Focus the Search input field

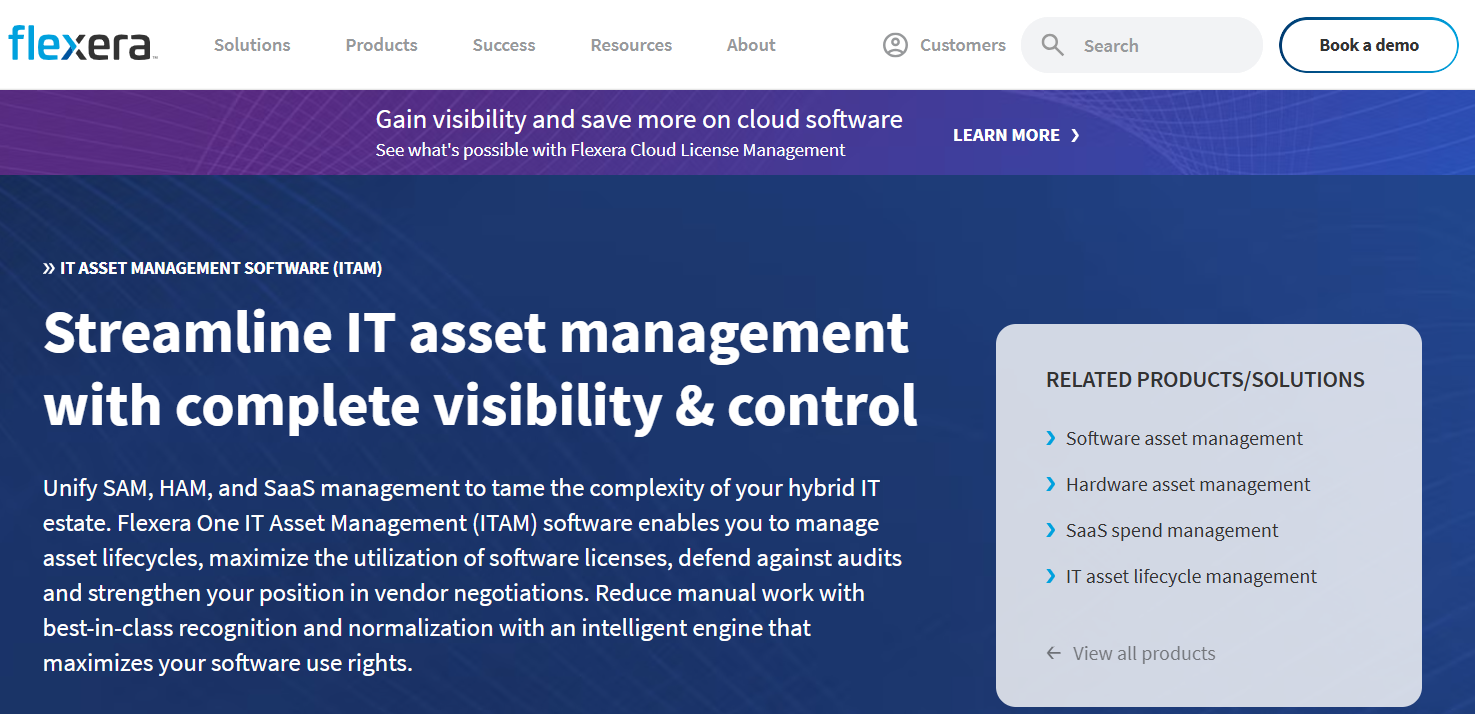click(1142, 45)
